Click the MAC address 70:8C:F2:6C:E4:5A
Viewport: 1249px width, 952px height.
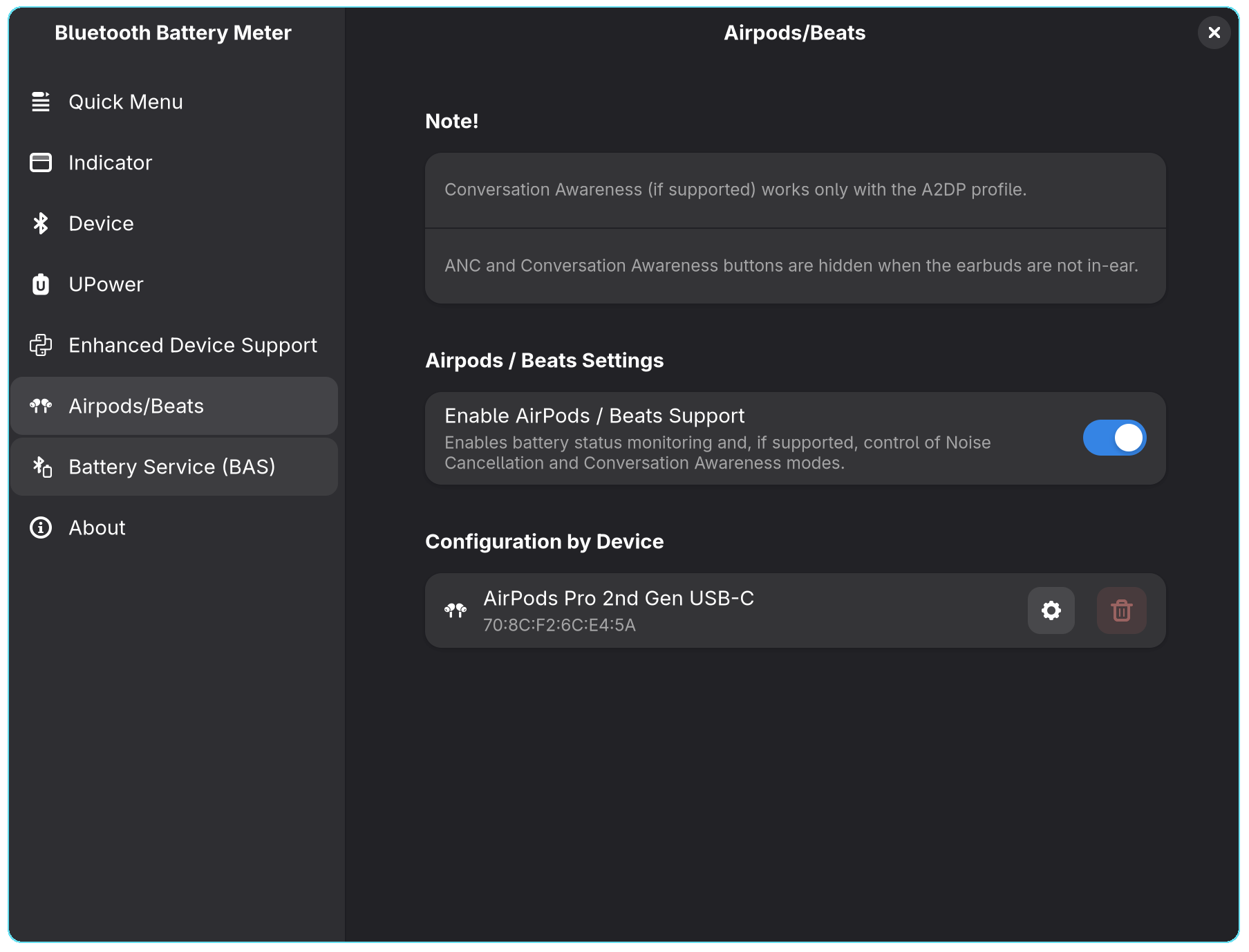(559, 625)
